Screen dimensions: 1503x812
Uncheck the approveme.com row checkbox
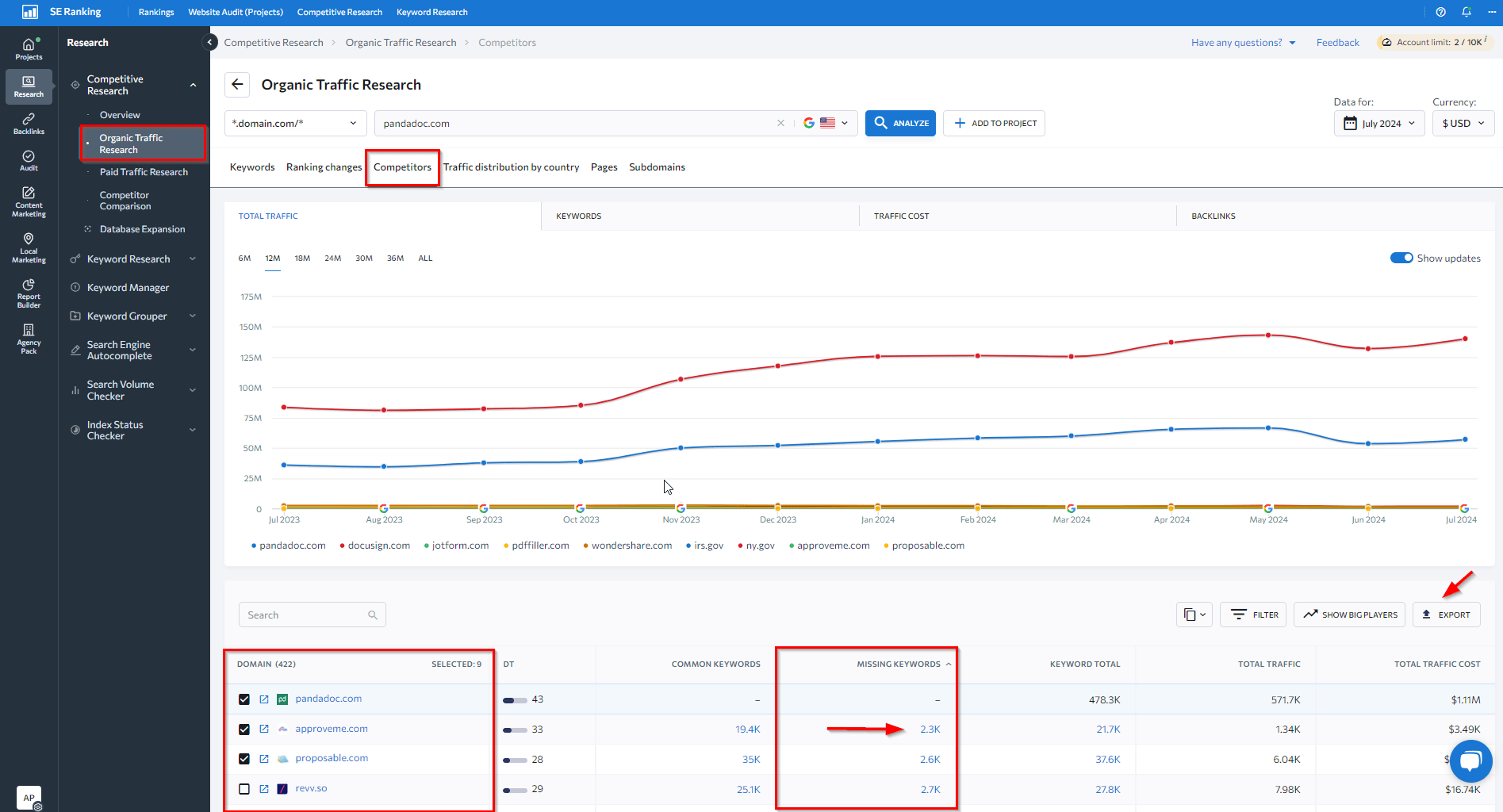pos(244,730)
